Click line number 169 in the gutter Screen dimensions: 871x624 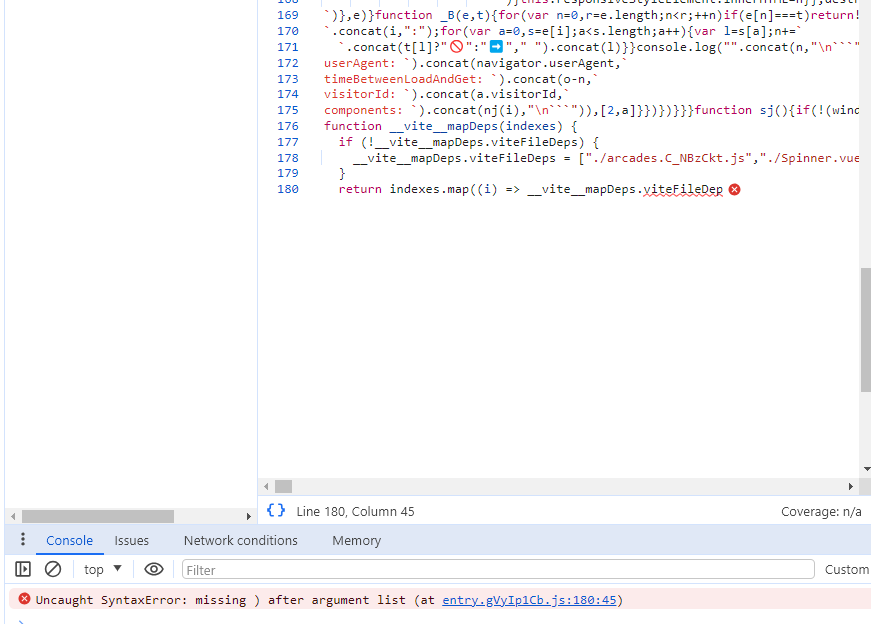click(x=288, y=16)
